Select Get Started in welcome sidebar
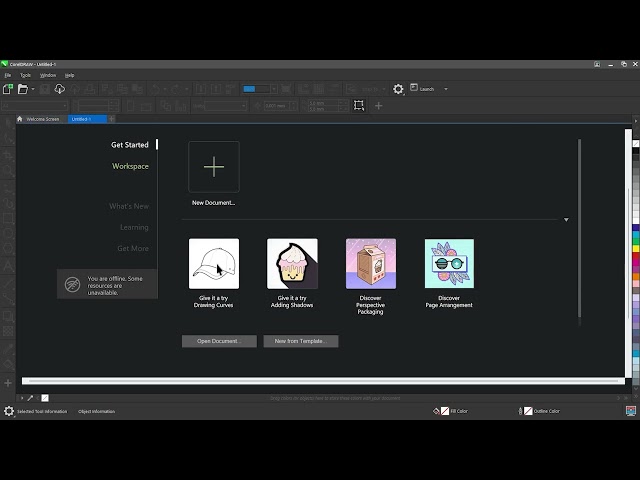Image resolution: width=640 pixels, height=480 pixels. 130,145
